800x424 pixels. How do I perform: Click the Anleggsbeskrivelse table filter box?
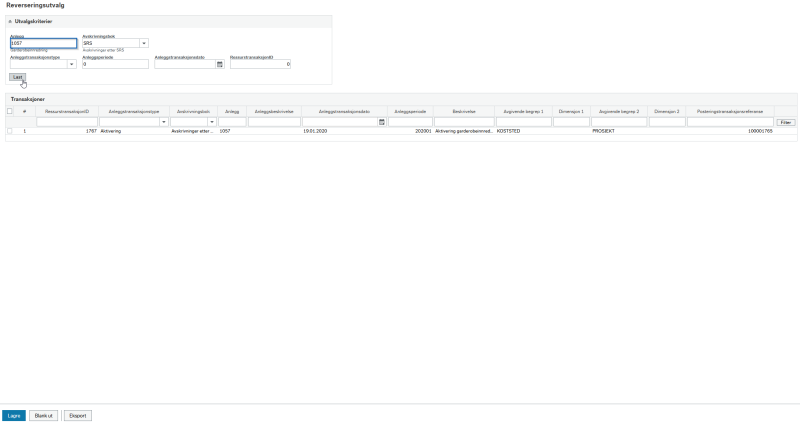pos(274,122)
